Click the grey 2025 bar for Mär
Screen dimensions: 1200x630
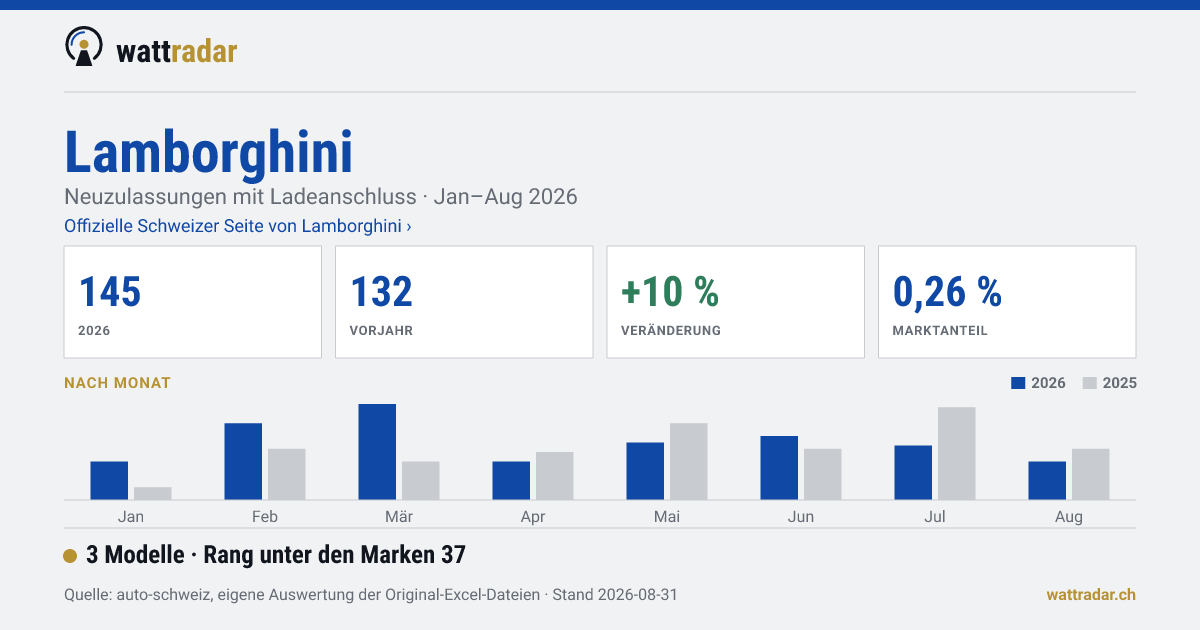(x=421, y=481)
